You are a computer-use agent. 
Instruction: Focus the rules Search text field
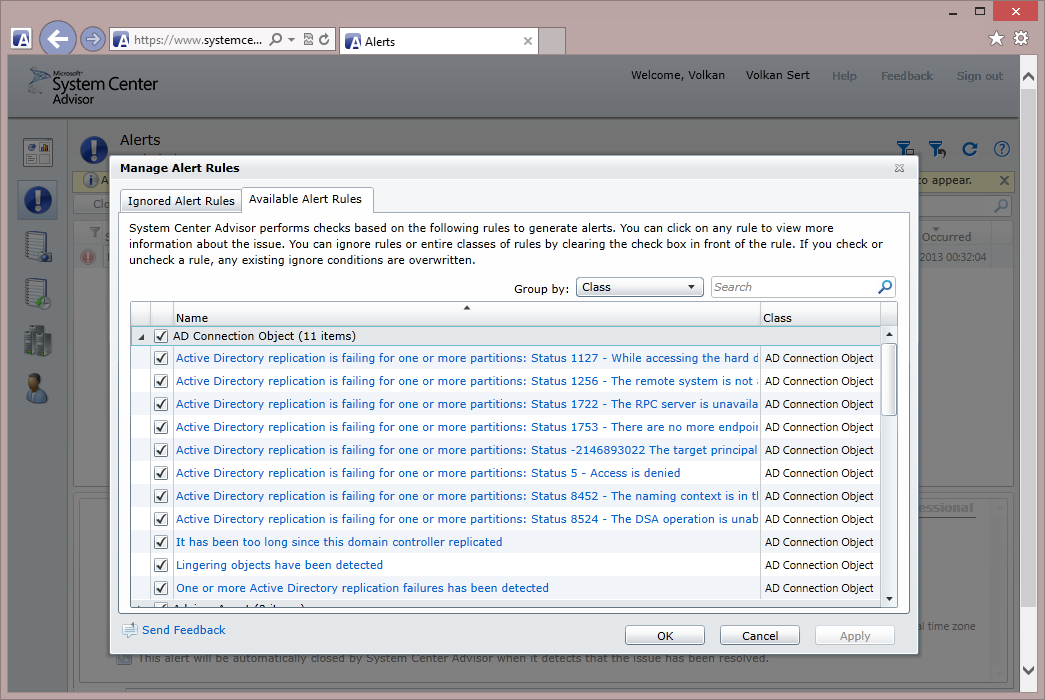pyautogui.click(x=794, y=287)
